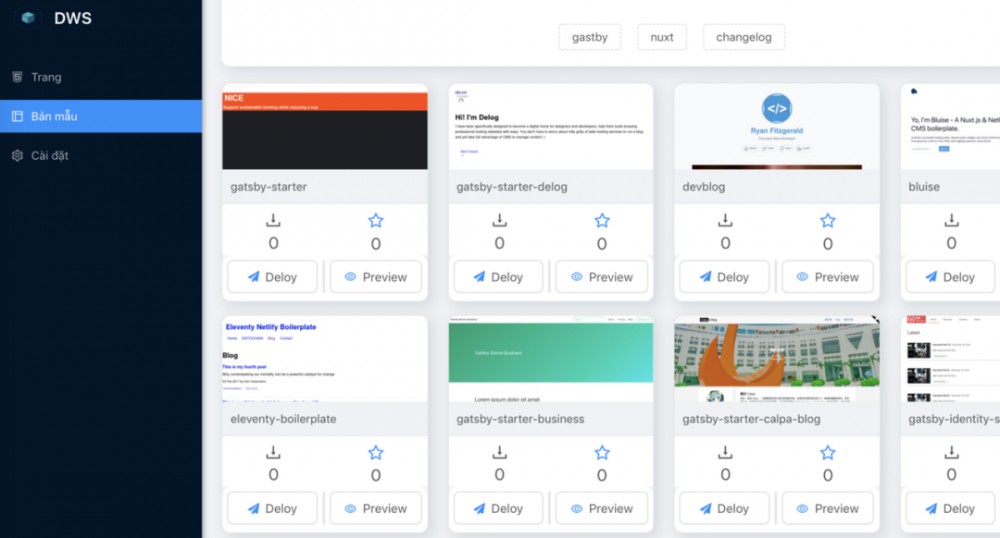Image resolution: width=1000 pixels, height=538 pixels.
Task: Click the download icon on gatsby-starter-calpa-blog
Action: click(x=726, y=452)
